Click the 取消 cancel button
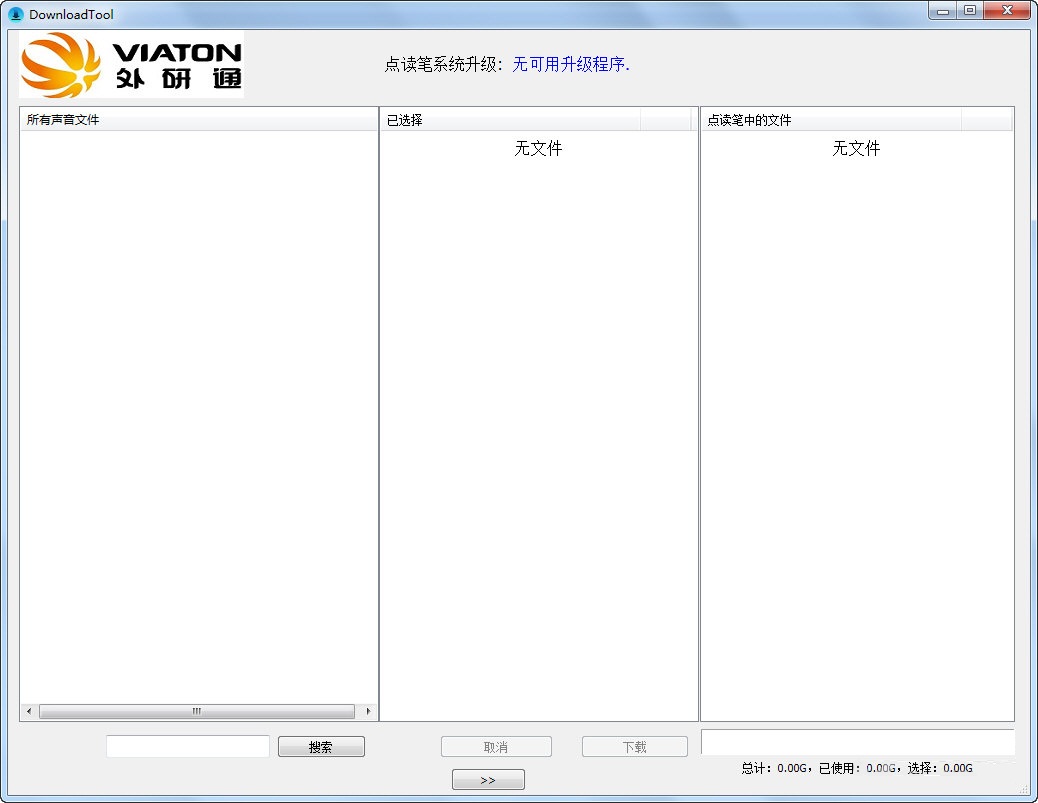 click(x=496, y=747)
